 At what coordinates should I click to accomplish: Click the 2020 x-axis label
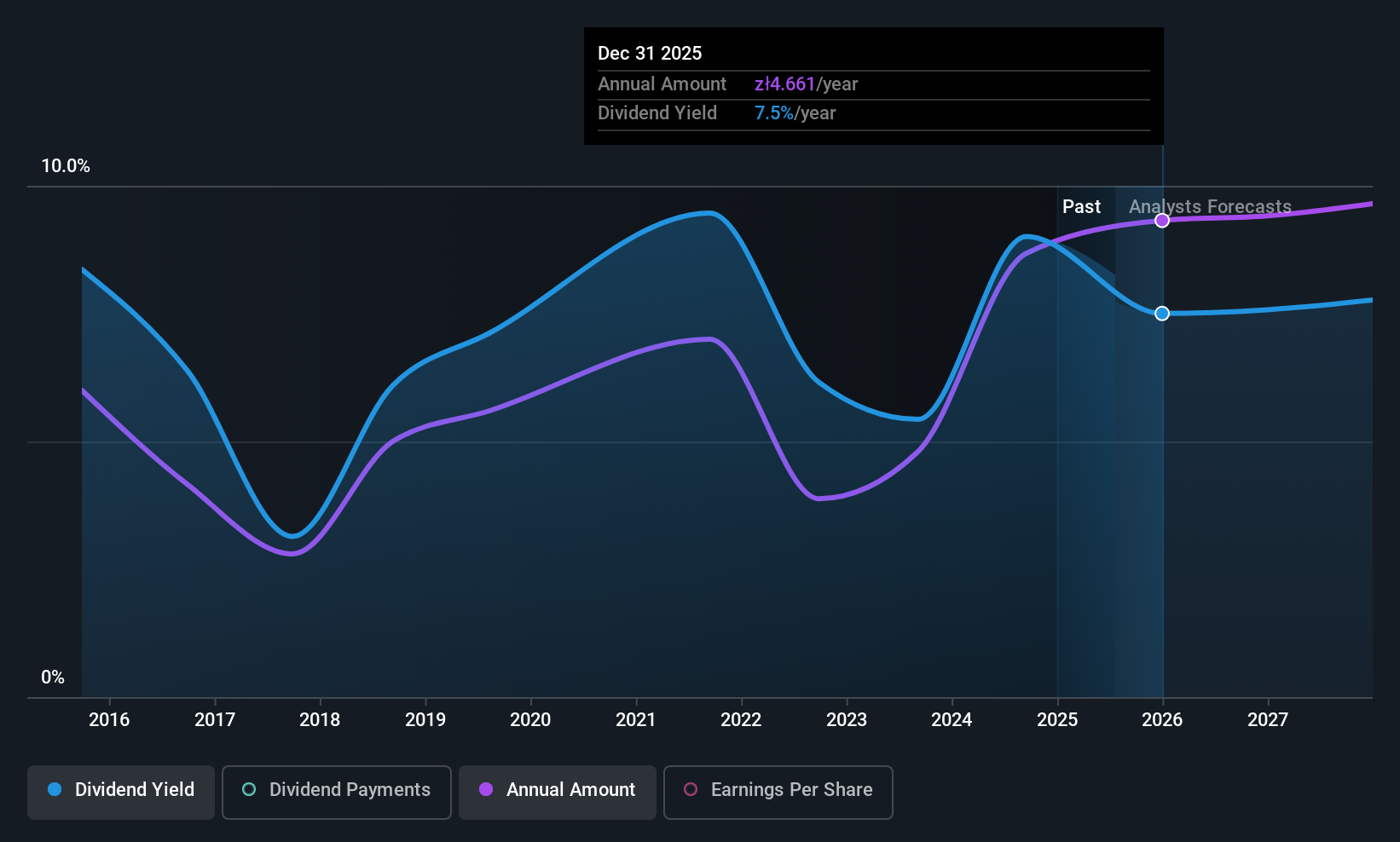[x=530, y=720]
